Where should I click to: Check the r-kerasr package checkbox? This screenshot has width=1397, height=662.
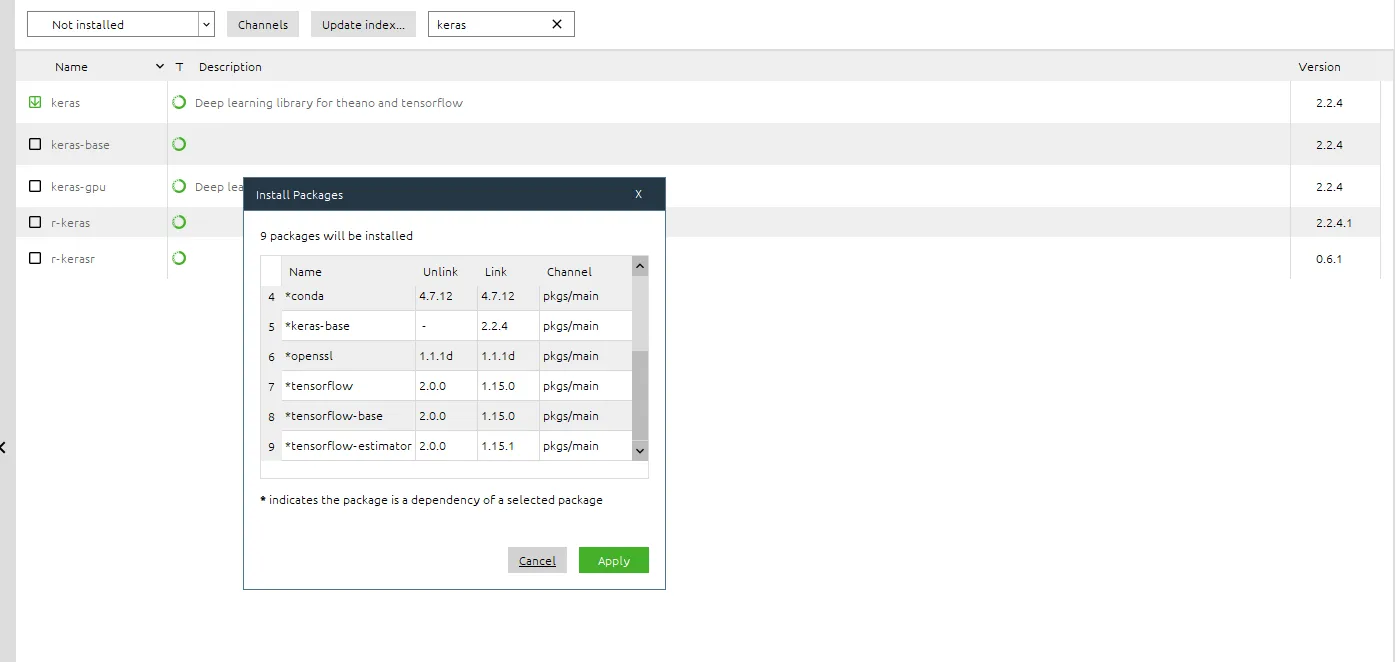[35, 258]
